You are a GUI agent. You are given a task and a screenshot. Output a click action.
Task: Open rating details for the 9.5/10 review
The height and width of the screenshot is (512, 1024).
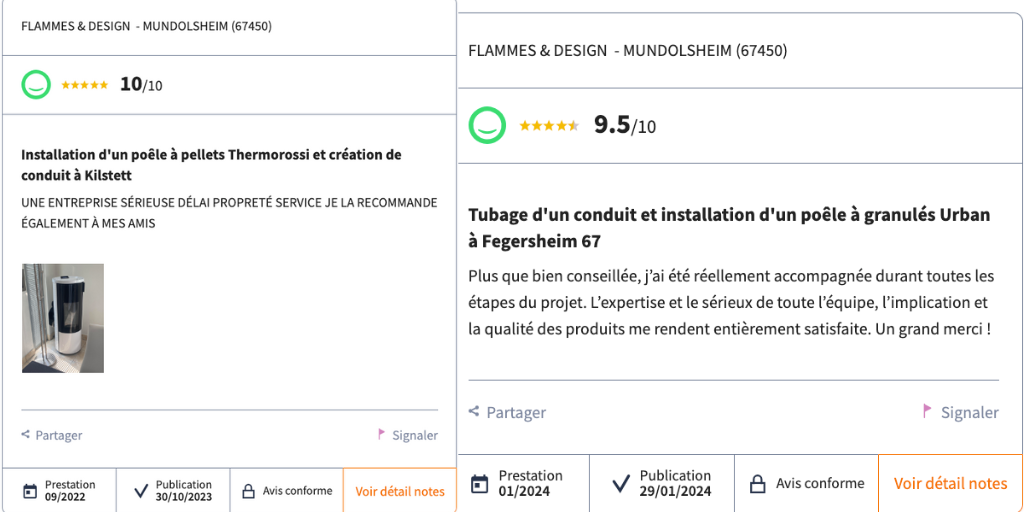click(950, 484)
